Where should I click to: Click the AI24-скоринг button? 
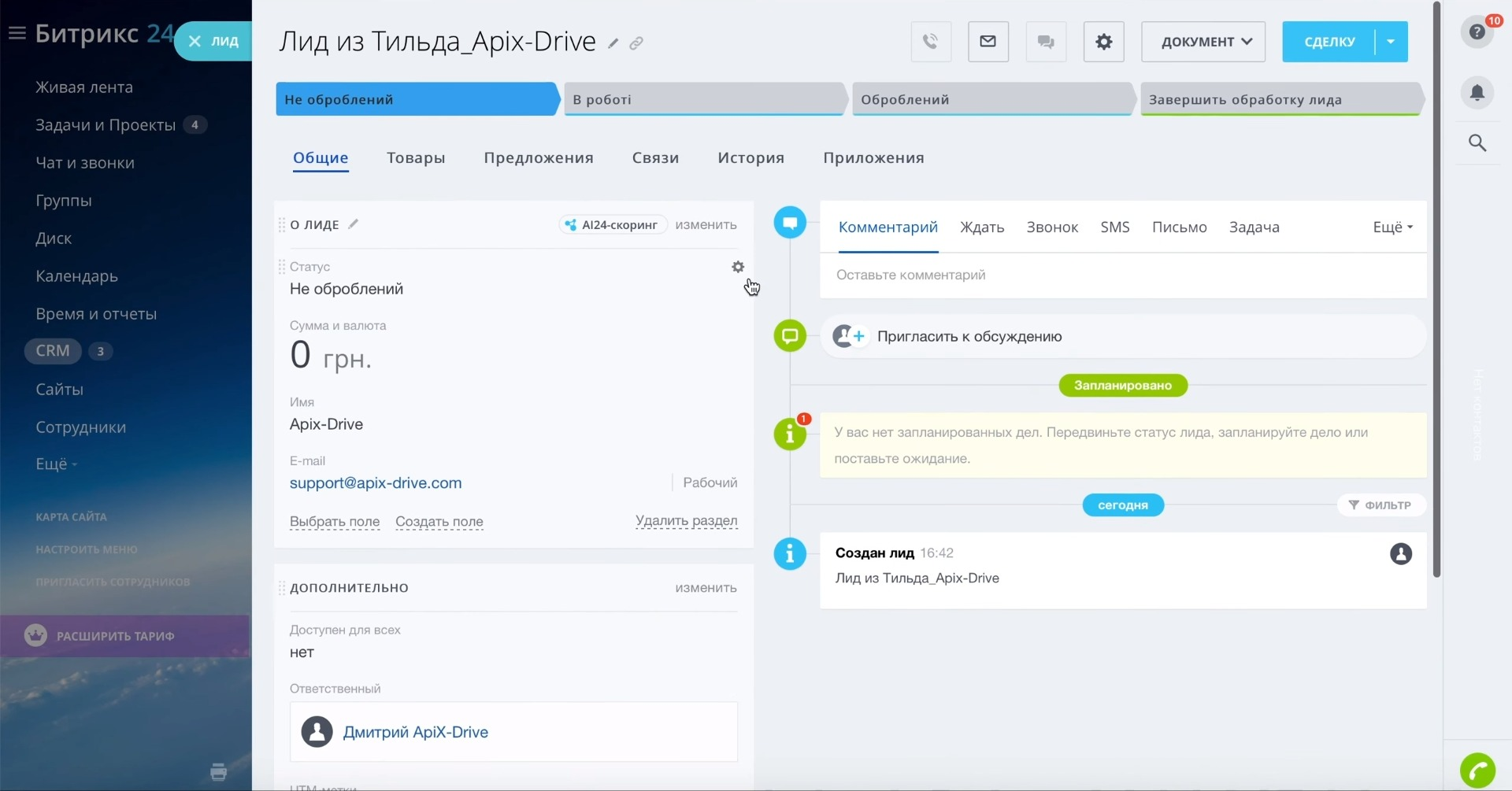[x=613, y=225]
